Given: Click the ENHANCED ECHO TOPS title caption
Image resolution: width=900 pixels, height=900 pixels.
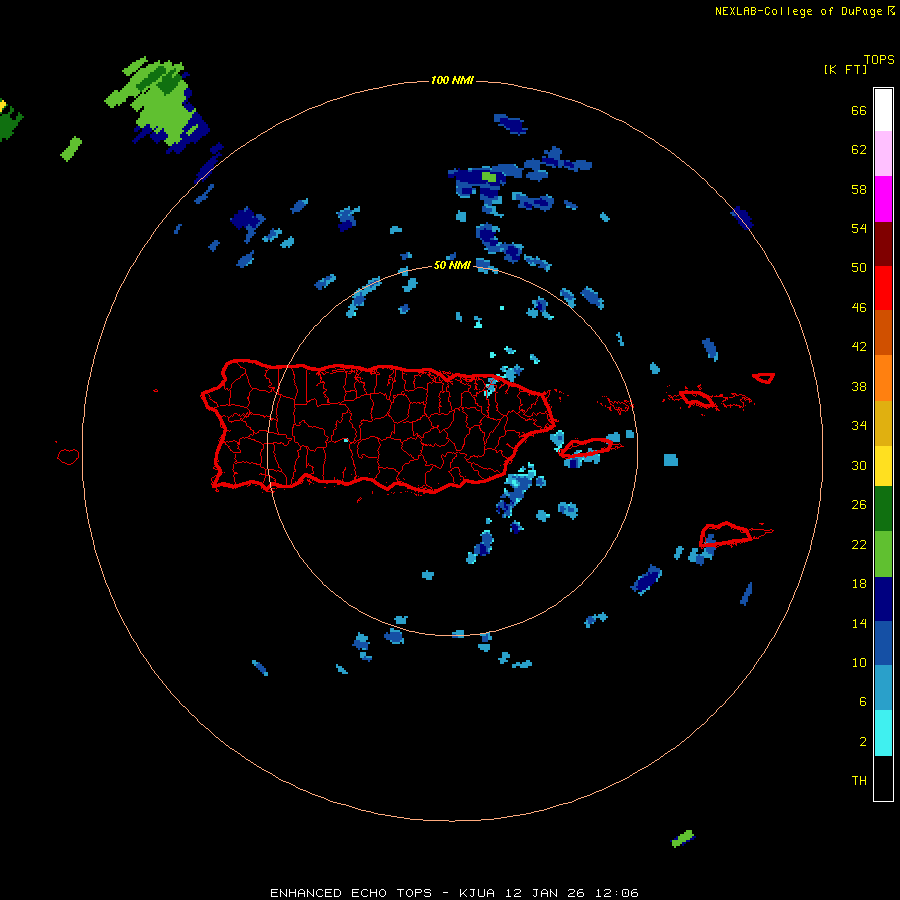Looking at the screenshot, I should [x=454, y=893].
